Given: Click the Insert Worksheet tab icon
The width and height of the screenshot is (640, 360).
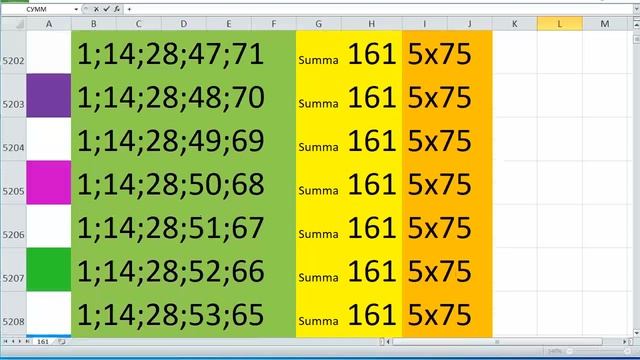Looking at the screenshot, I should coord(61,342).
